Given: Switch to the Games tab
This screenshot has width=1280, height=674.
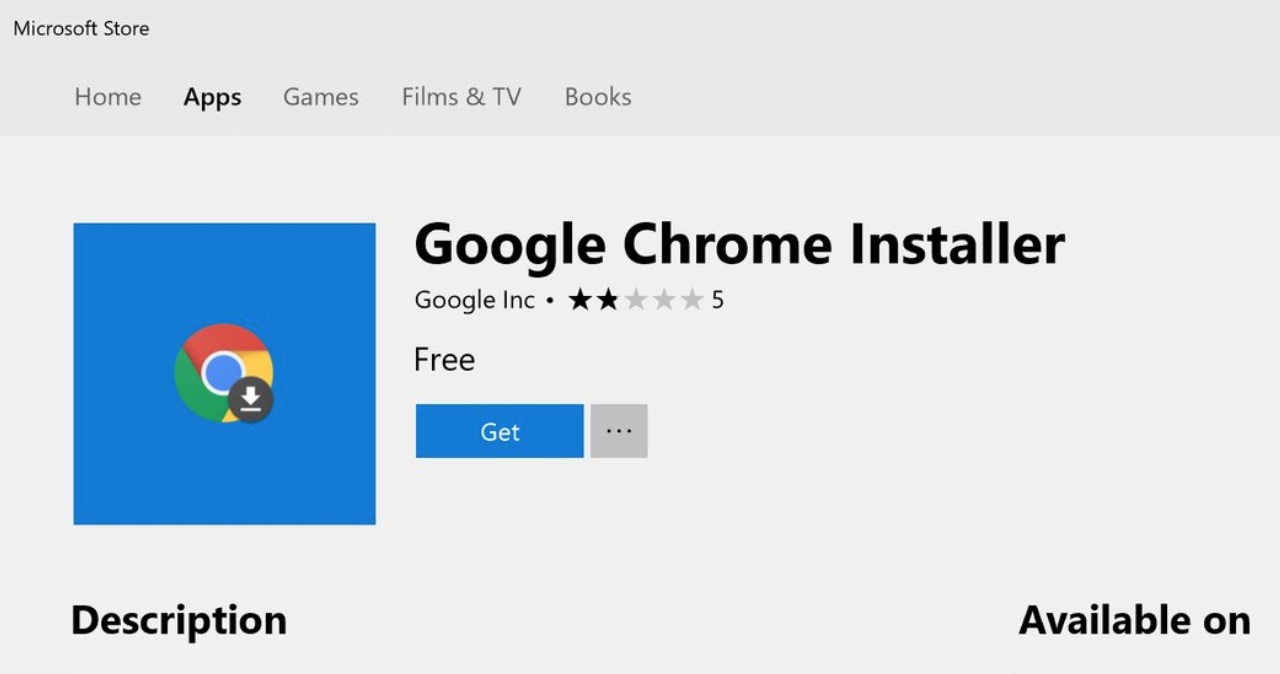Looking at the screenshot, I should (320, 97).
